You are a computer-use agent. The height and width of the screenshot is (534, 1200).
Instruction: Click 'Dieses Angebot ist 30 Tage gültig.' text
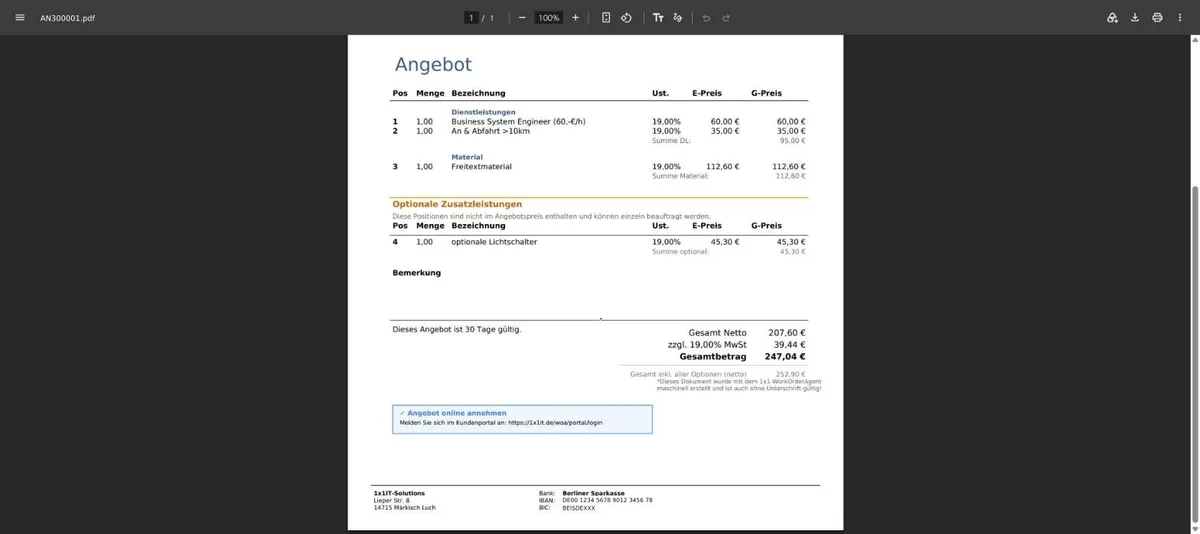coord(456,329)
